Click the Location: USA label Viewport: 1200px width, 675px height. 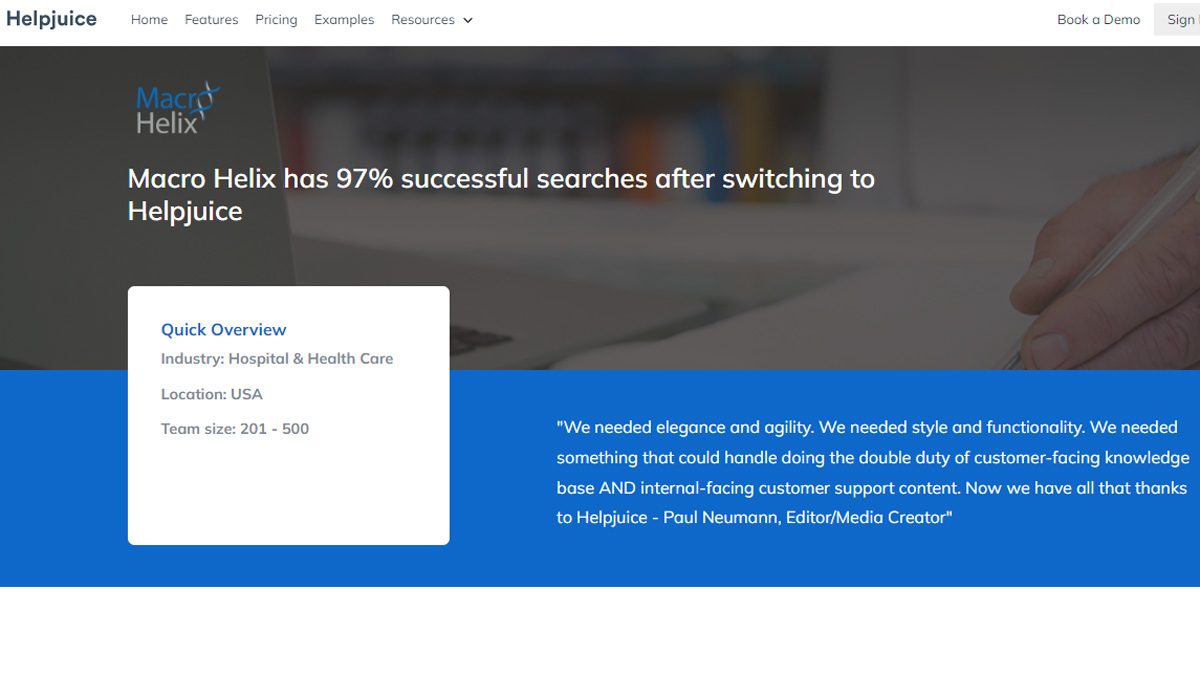pyautogui.click(x=211, y=394)
